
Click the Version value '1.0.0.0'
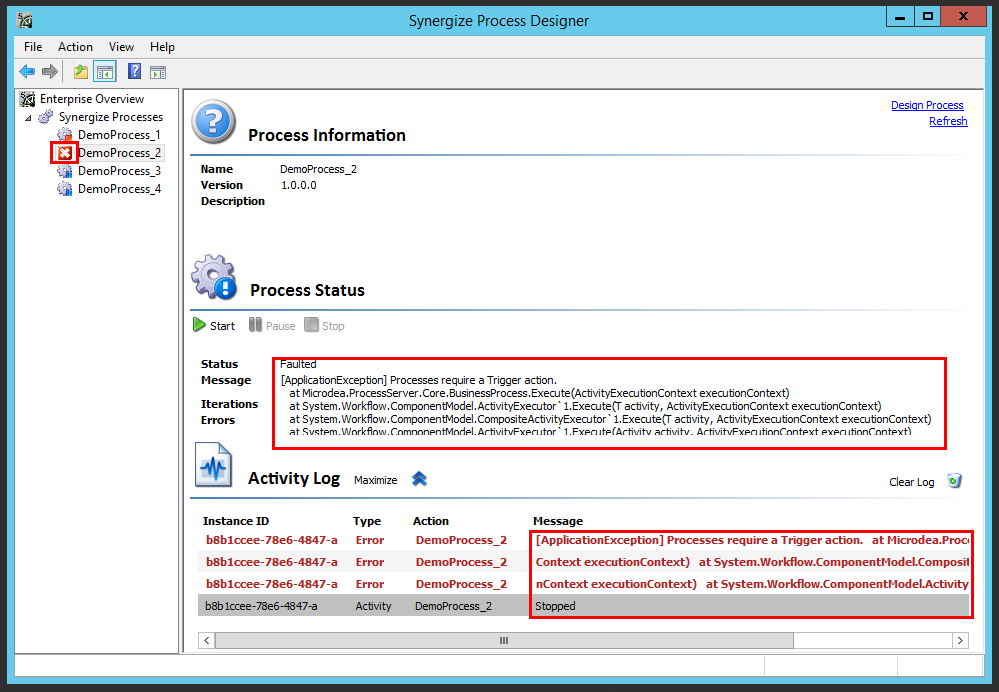point(299,185)
